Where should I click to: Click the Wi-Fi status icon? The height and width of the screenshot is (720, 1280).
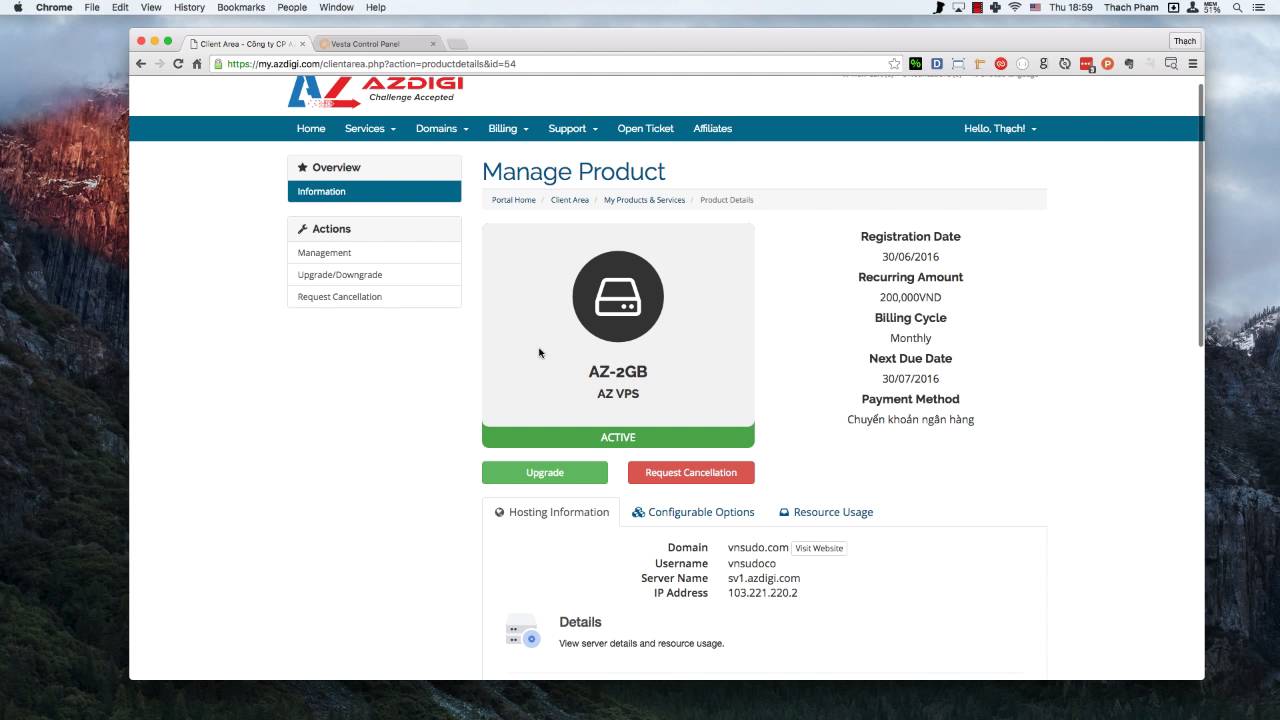click(x=1015, y=7)
